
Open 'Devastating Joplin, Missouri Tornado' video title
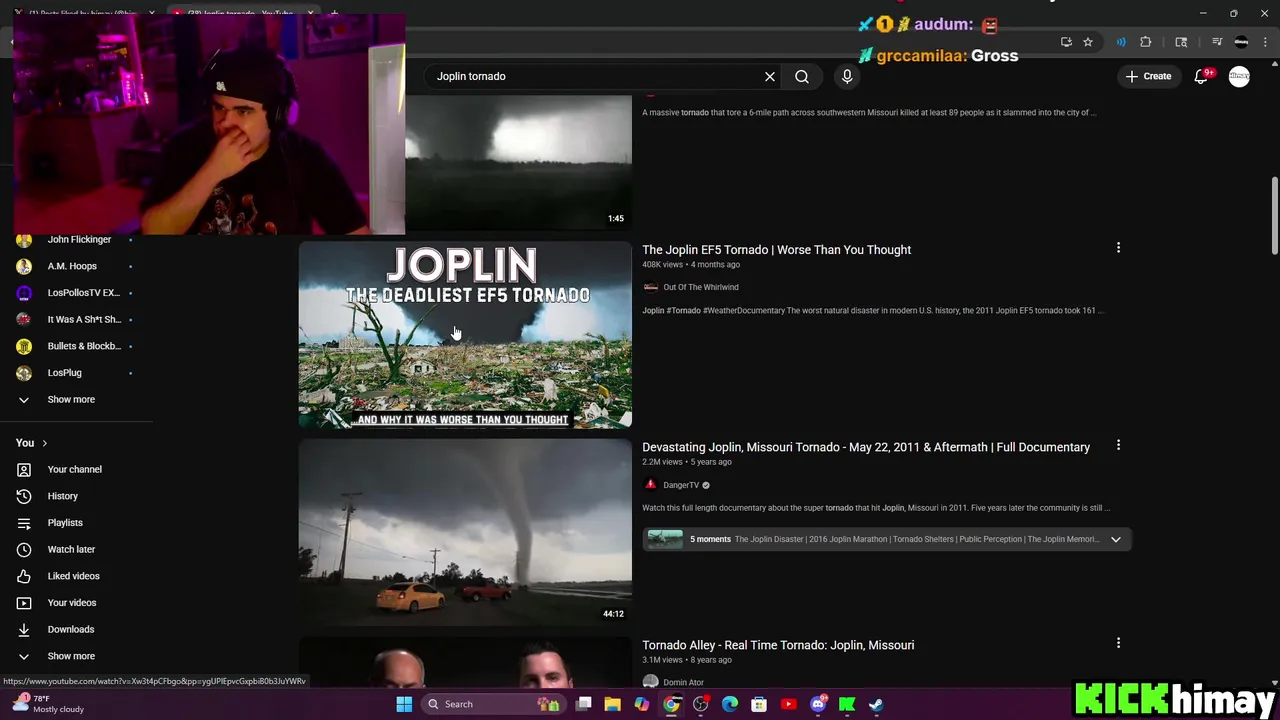coord(866,447)
